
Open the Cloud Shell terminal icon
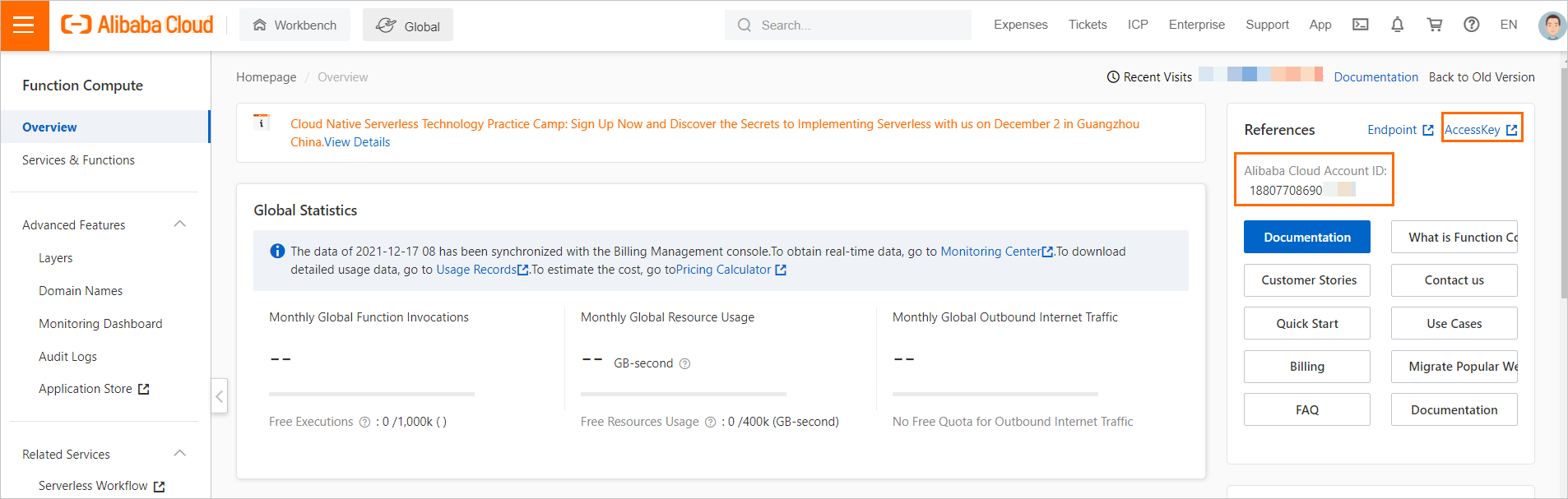[1361, 25]
